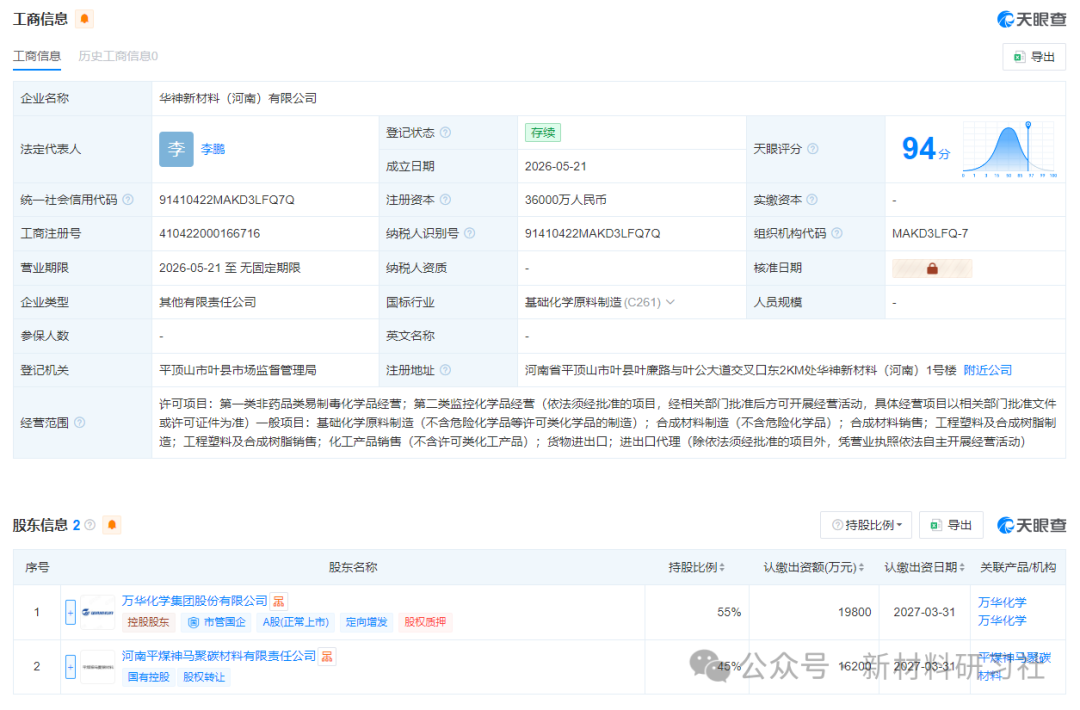
Task: Click the 股权质押 tag
Action: [425, 622]
